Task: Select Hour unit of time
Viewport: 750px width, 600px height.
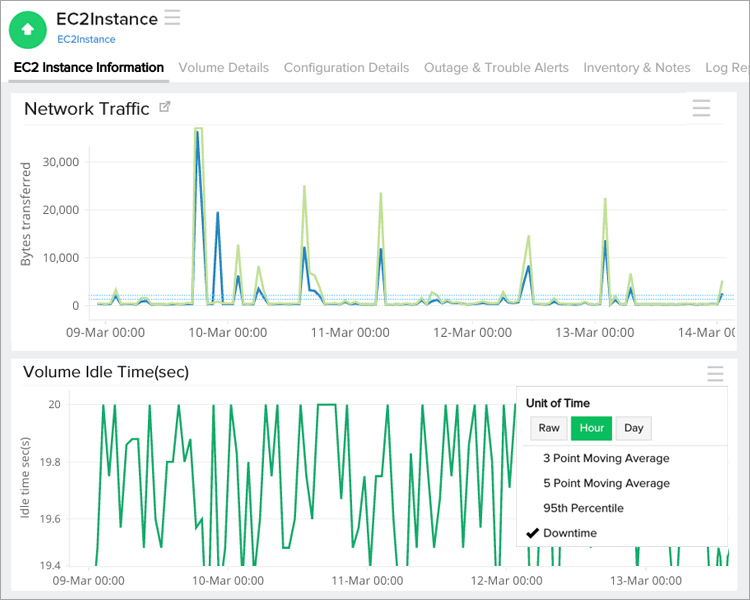Action: (592, 428)
